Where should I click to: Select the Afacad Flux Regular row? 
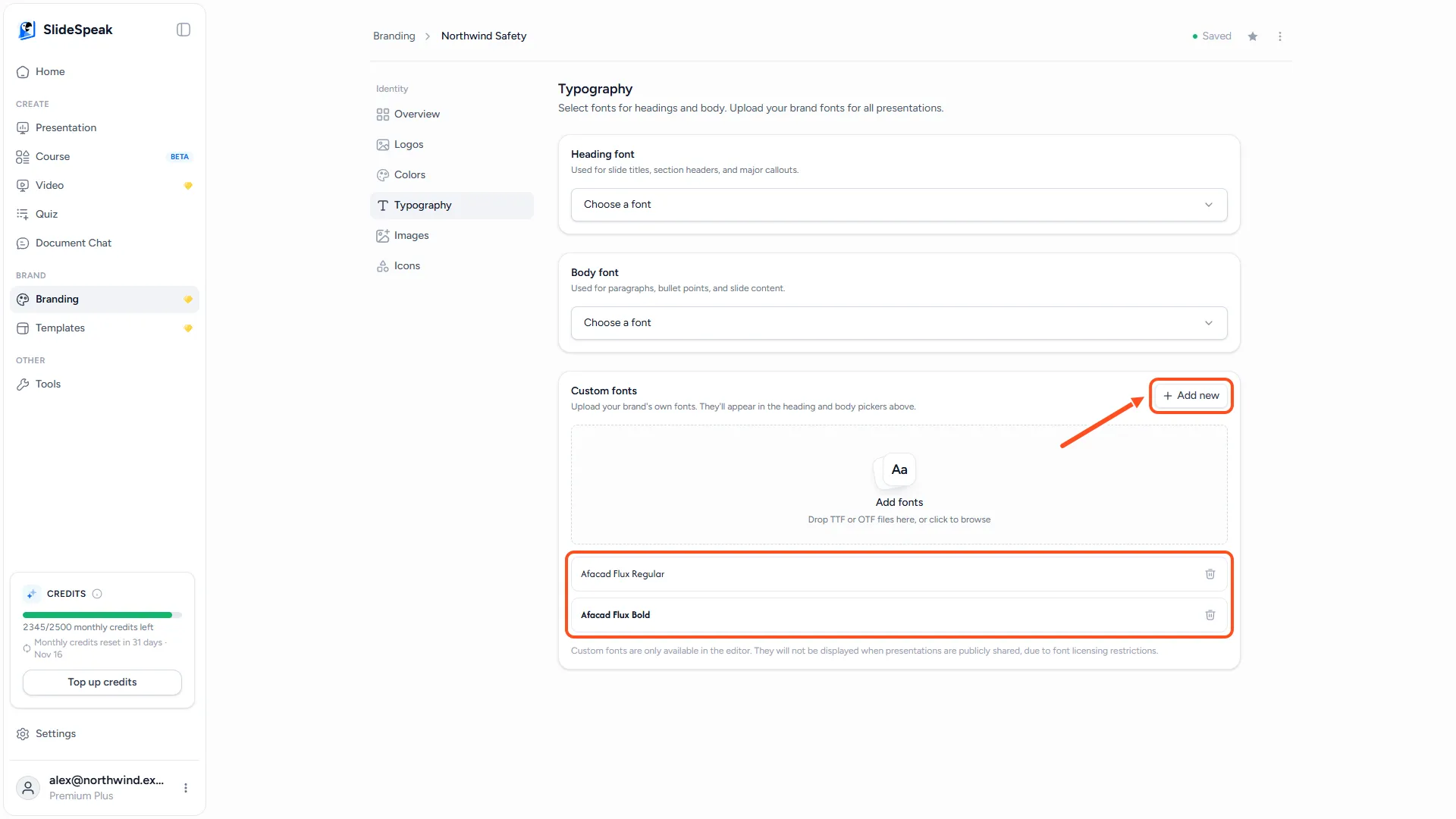tap(899, 574)
